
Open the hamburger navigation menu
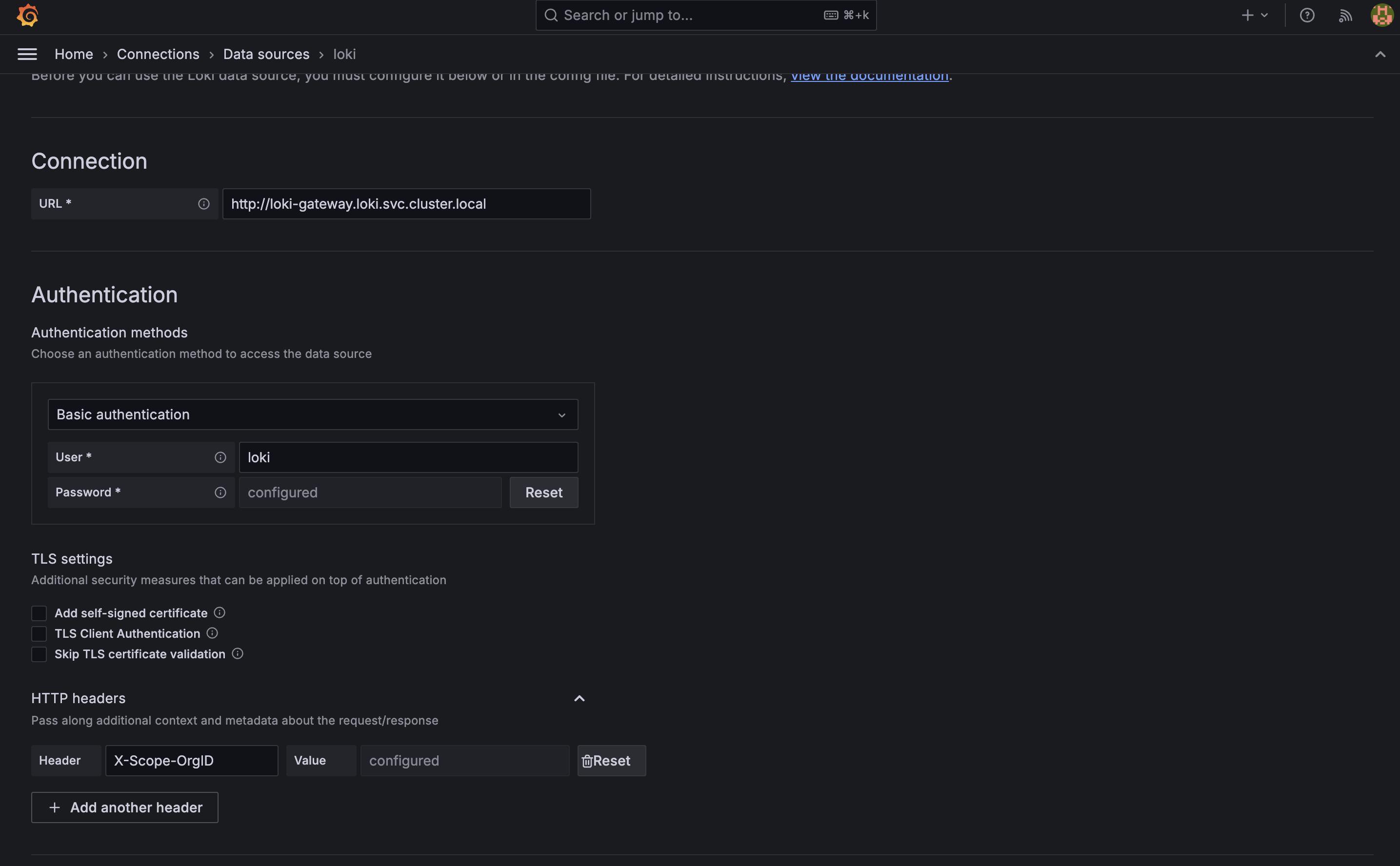pos(27,54)
